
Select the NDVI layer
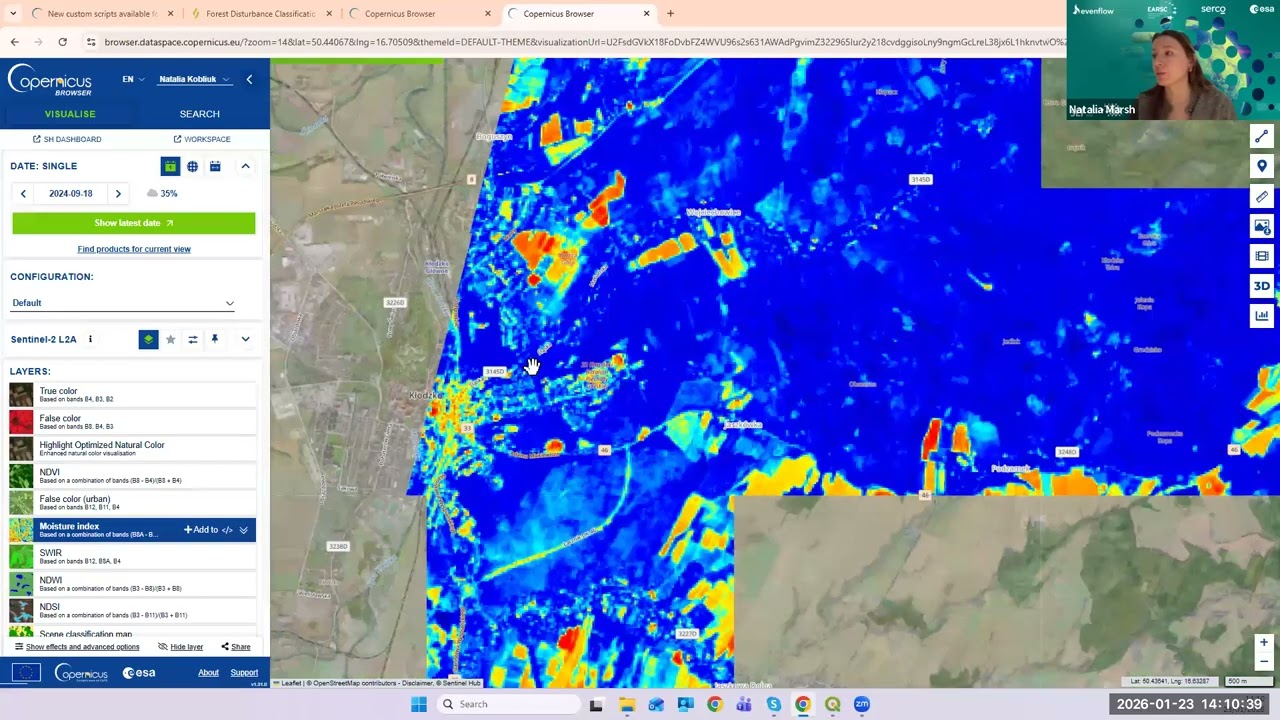click(x=132, y=475)
